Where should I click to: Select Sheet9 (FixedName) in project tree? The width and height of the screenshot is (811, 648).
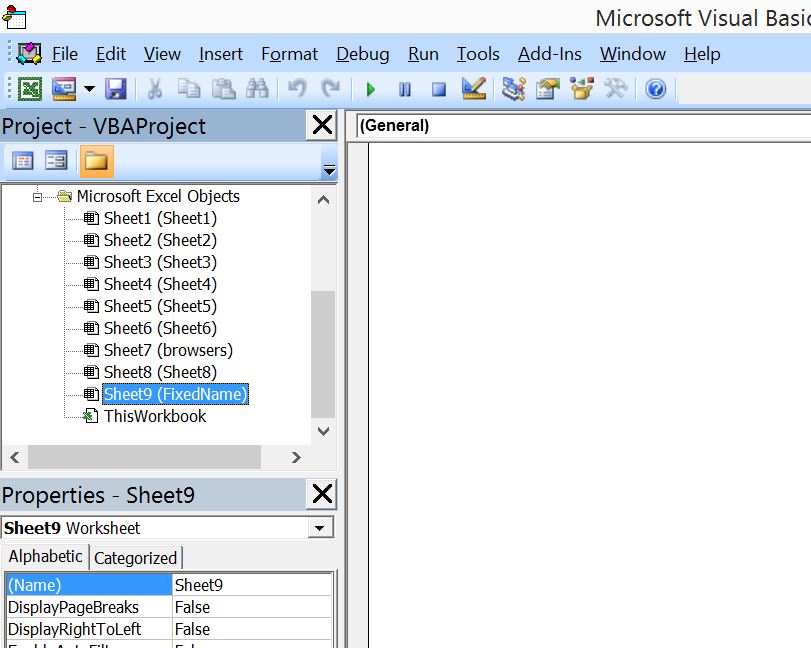click(175, 394)
